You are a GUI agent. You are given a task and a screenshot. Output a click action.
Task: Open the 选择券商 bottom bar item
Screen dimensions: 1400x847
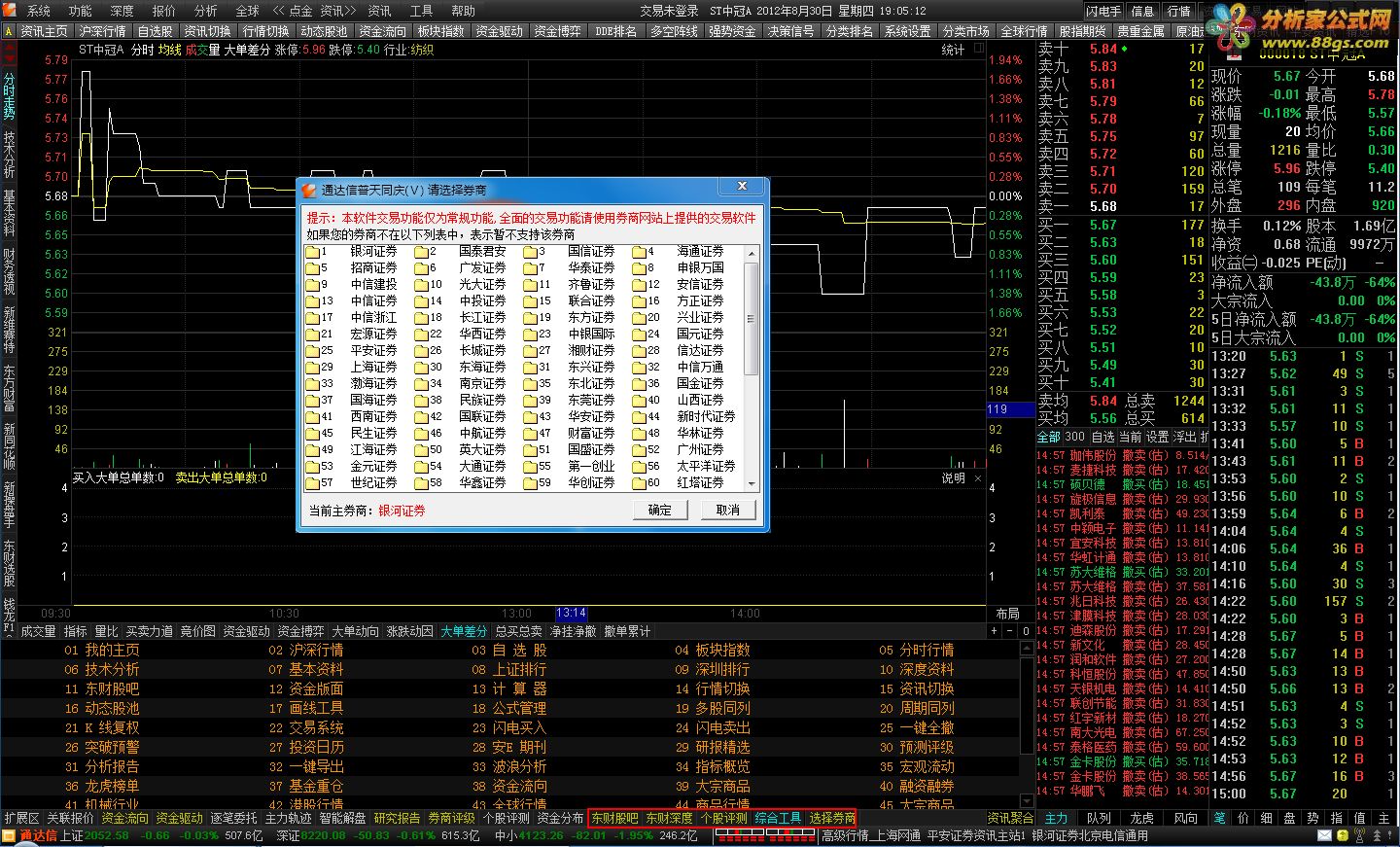pos(831,818)
